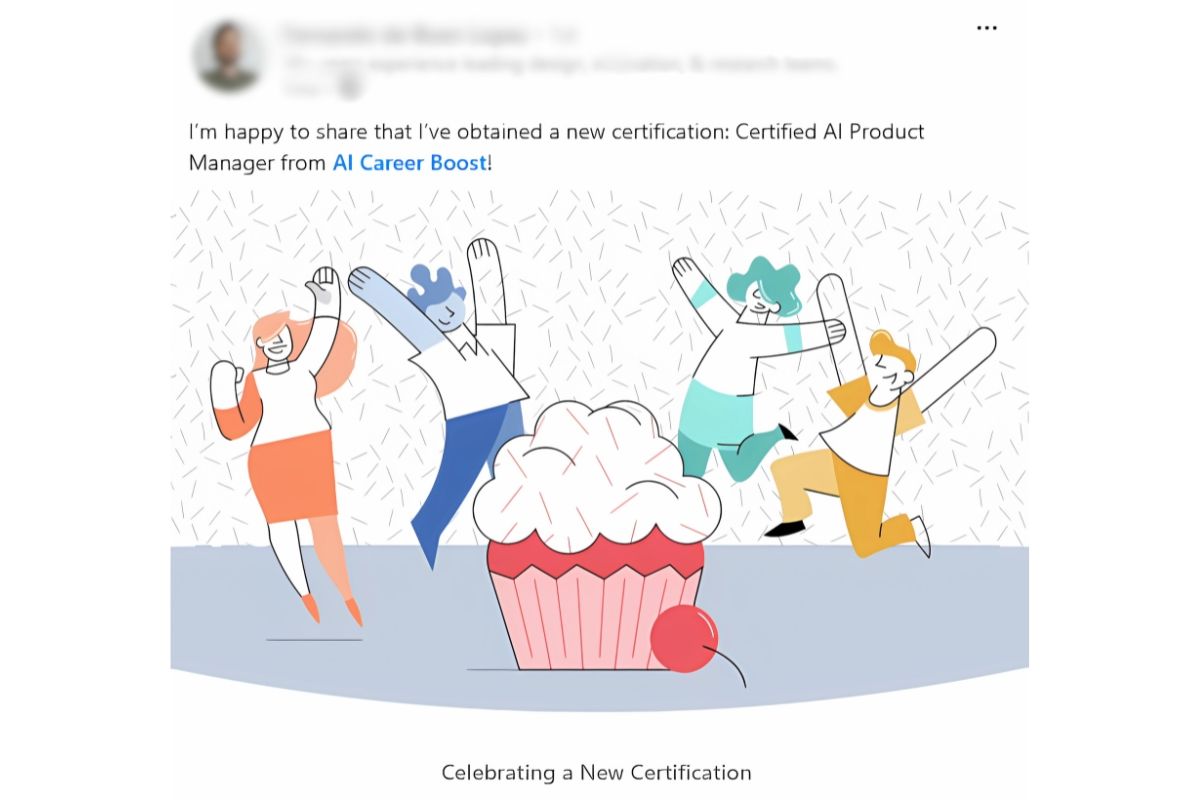Open the three-dot post options menu
The height and width of the screenshot is (800, 1200).
click(986, 28)
